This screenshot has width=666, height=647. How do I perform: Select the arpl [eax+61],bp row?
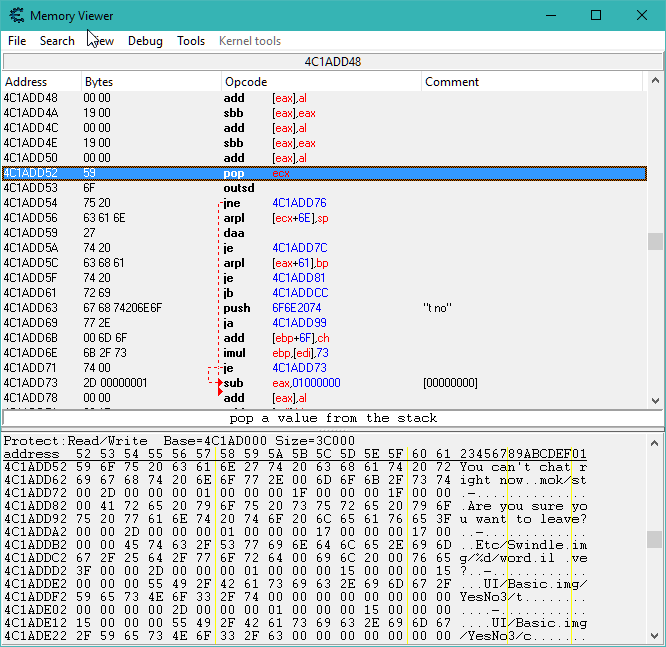click(325, 263)
